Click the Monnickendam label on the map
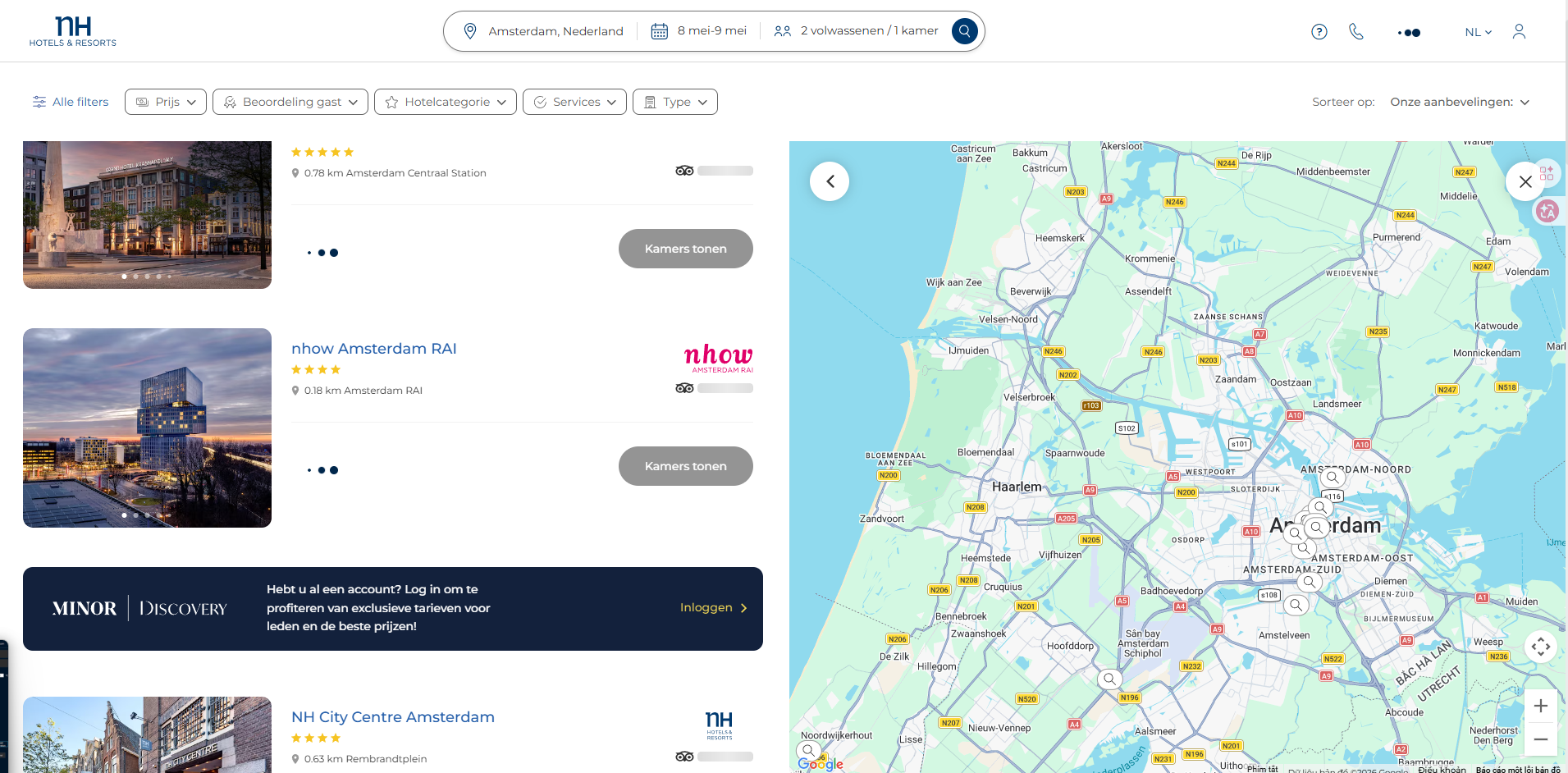 click(1487, 353)
